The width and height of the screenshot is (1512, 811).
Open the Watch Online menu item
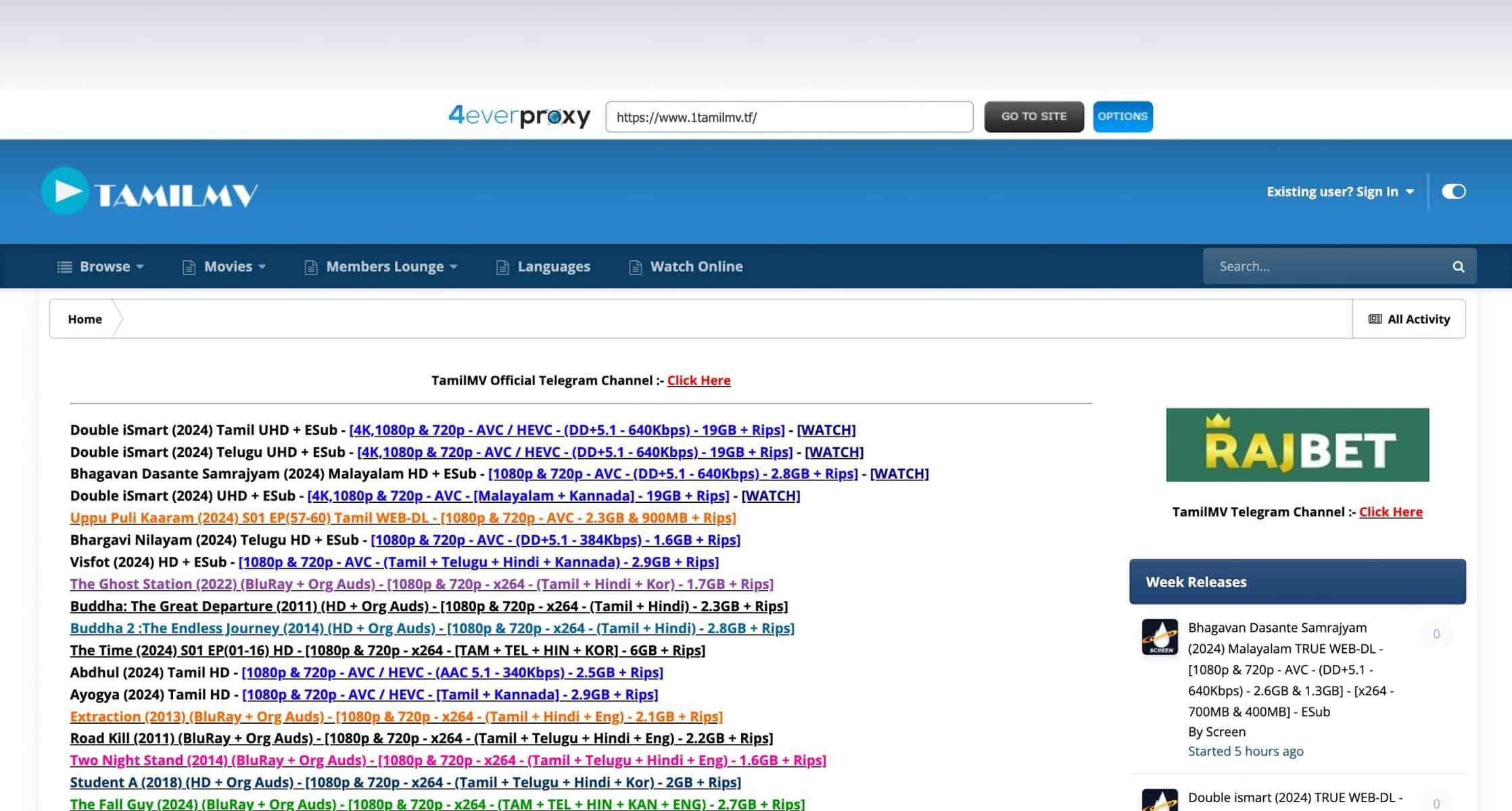tap(686, 266)
